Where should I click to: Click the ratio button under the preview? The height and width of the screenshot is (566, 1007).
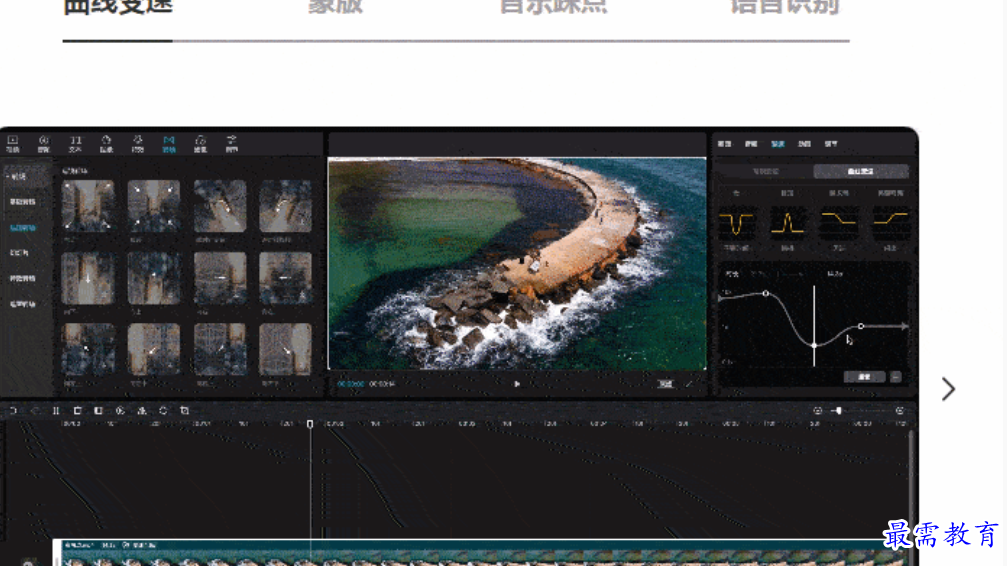(665, 384)
